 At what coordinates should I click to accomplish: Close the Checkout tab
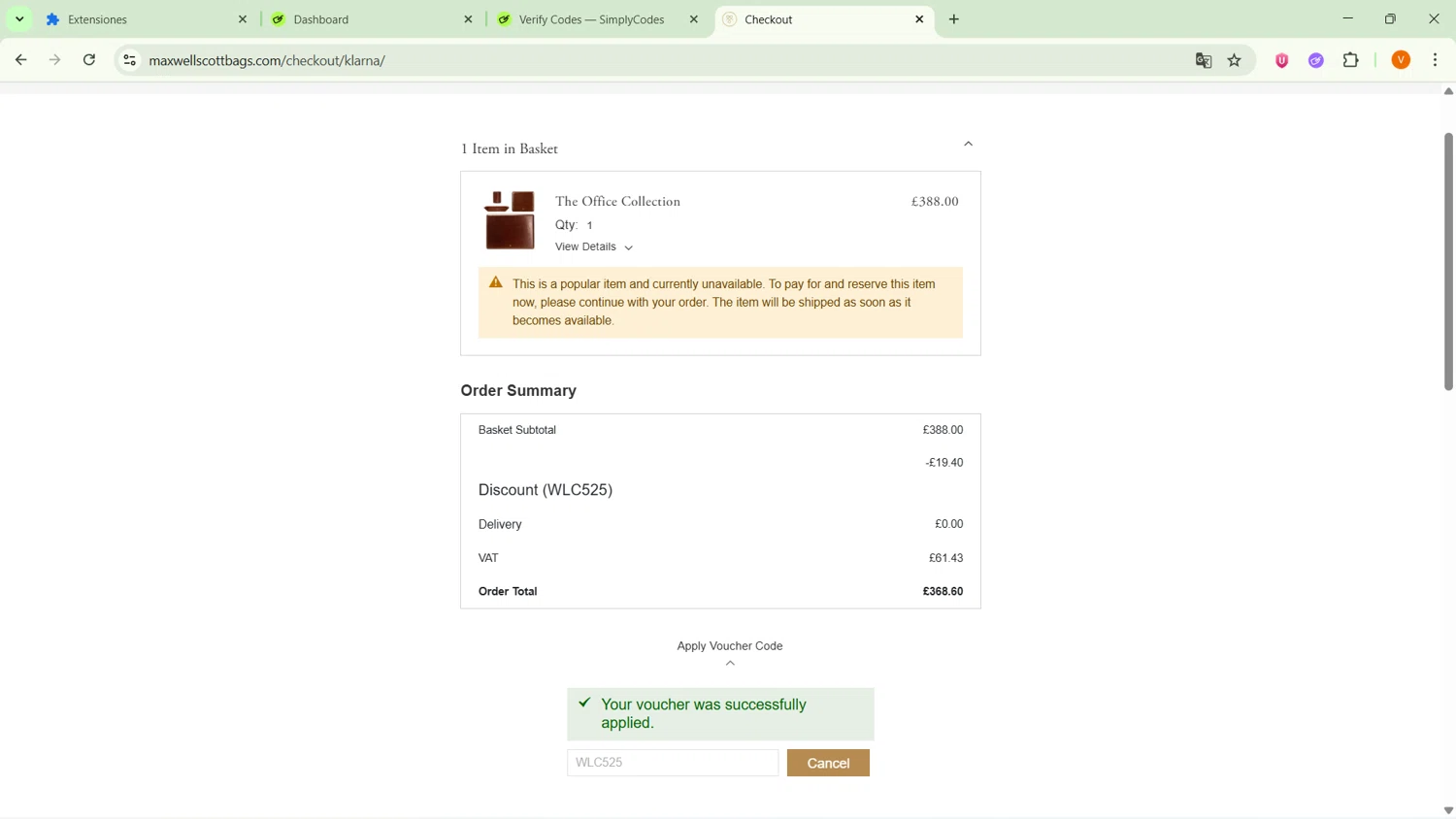(x=919, y=19)
